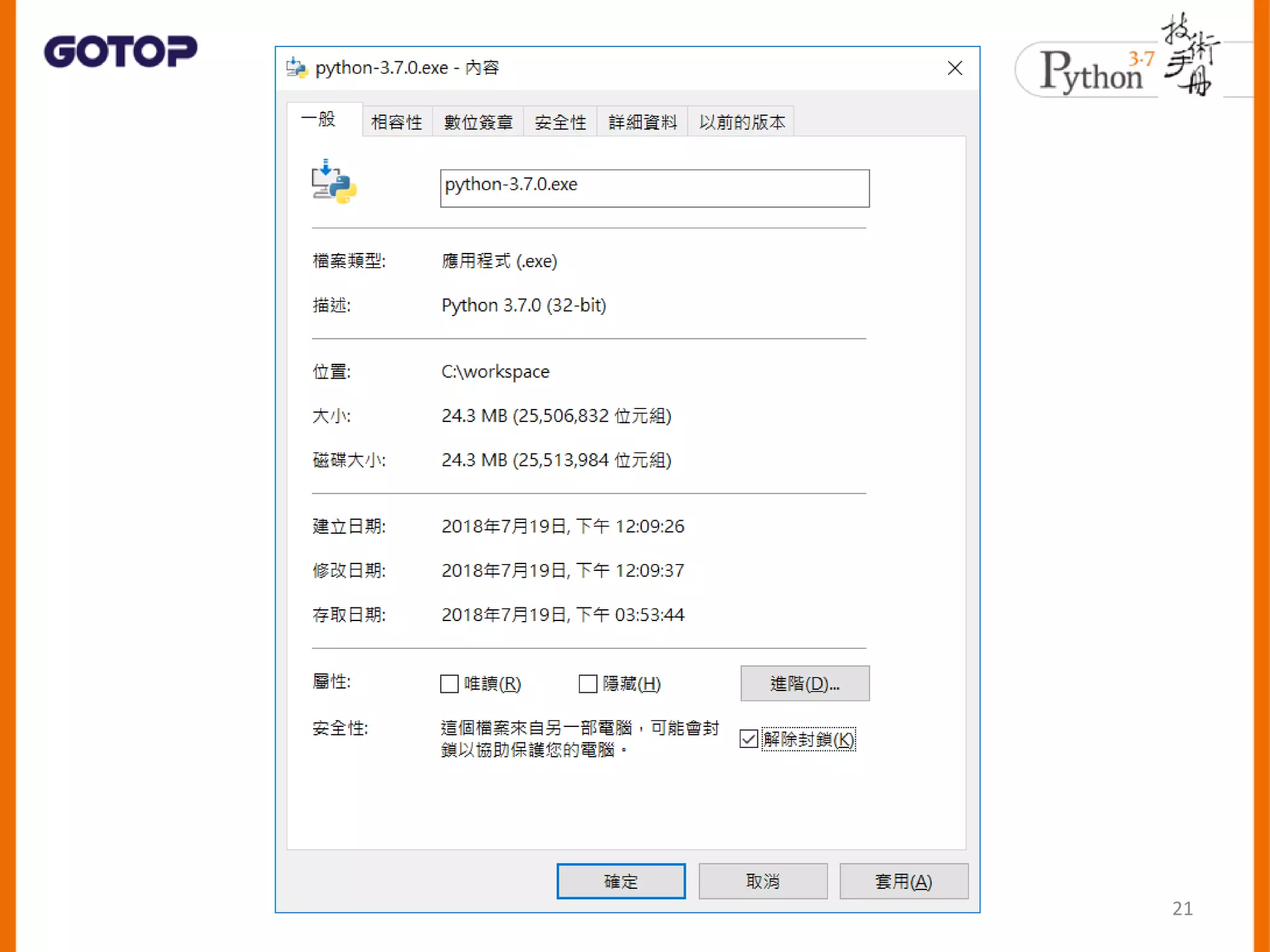Screen dimensions: 1270x952
Task: Select the 安全性 tab
Action: click(560, 122)
